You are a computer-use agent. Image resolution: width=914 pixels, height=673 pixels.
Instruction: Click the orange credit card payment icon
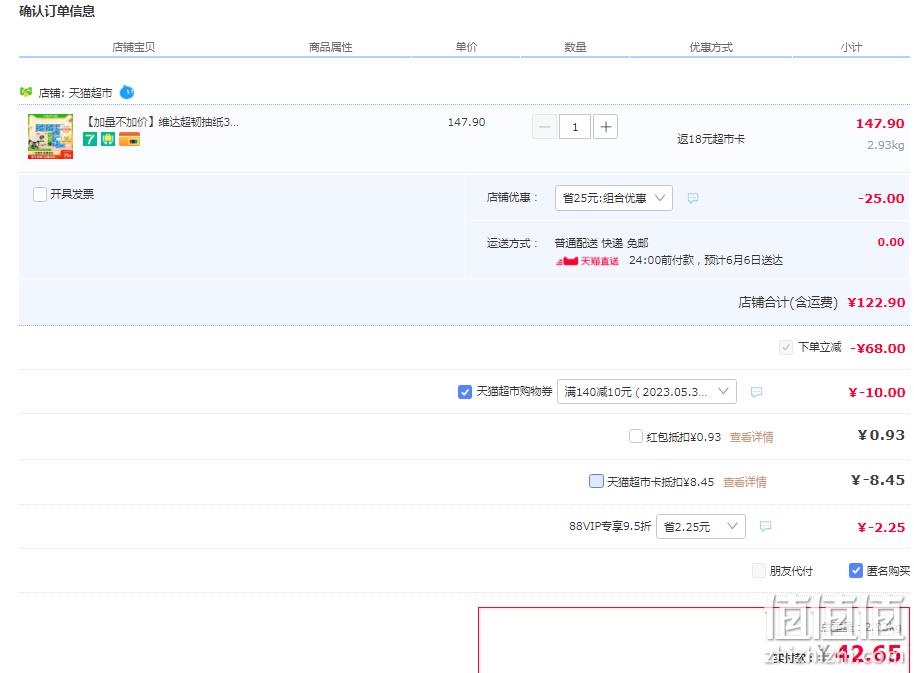coord(129,139)
